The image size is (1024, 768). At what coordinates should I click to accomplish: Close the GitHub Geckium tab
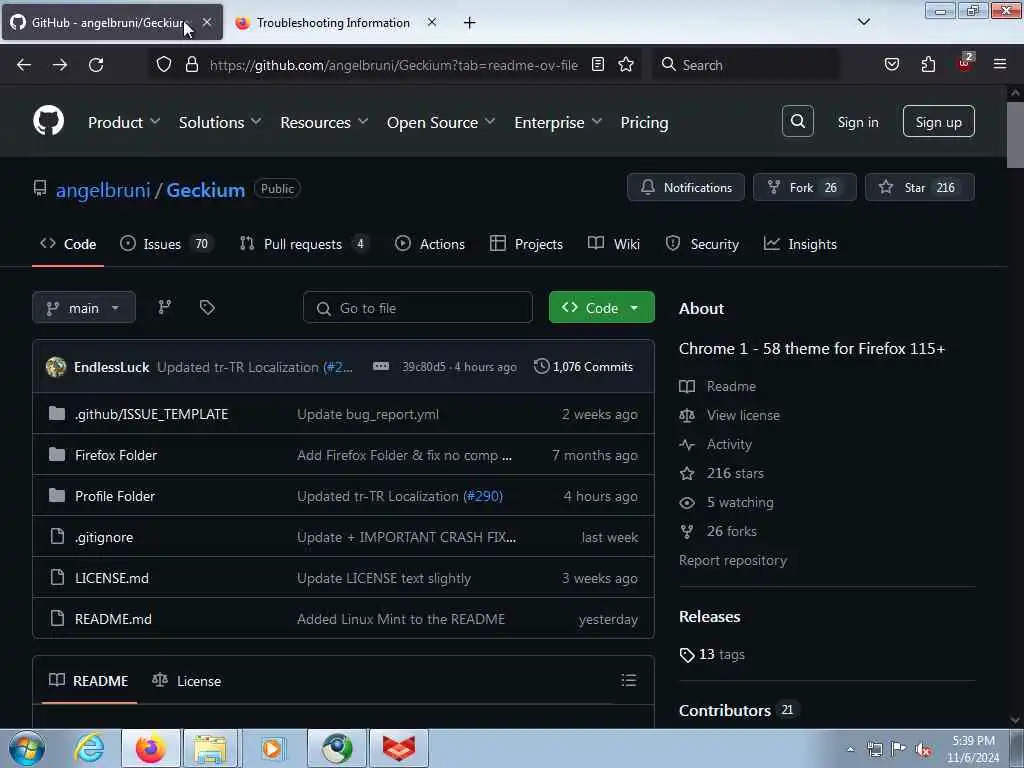[x=207, y=22]
